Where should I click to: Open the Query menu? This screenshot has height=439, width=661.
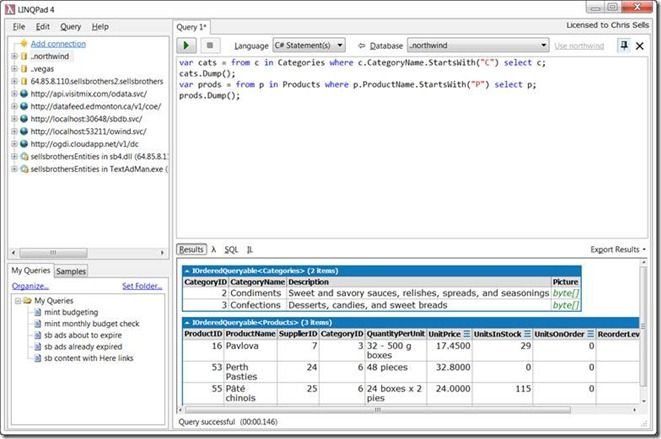(x=70, y=27)
